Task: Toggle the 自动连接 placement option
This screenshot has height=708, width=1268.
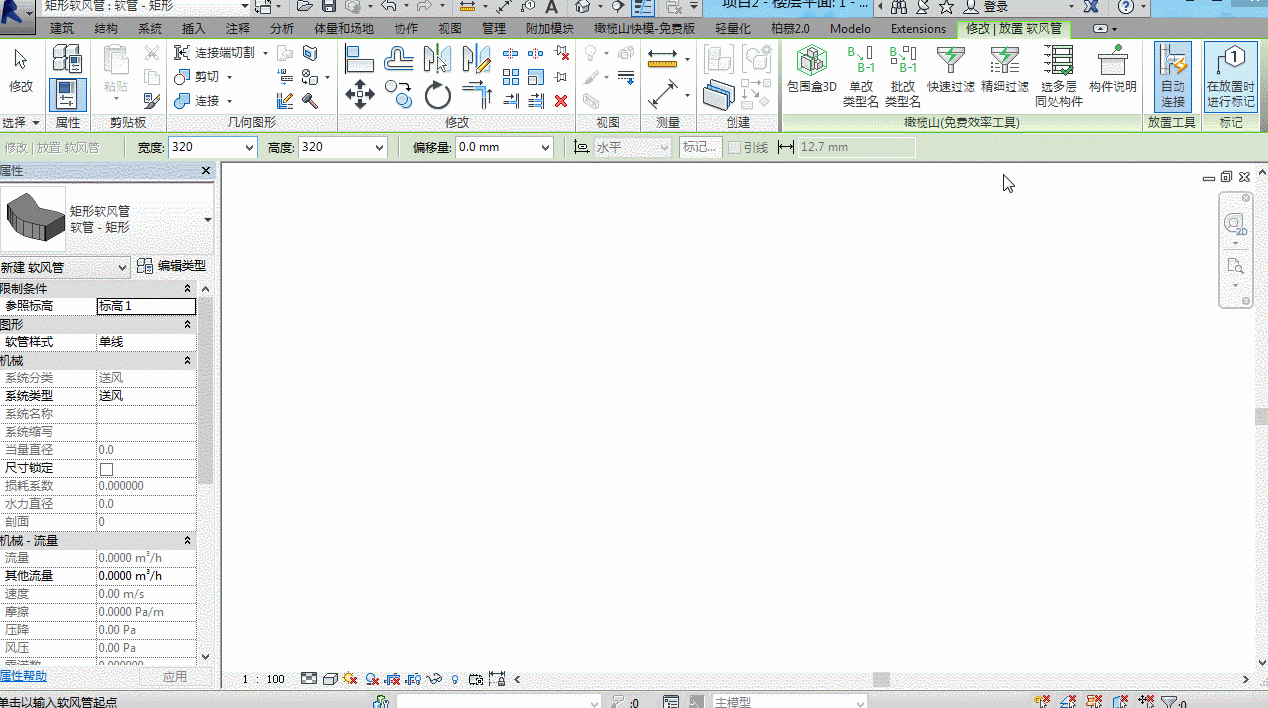Action: pos(1173,77)
